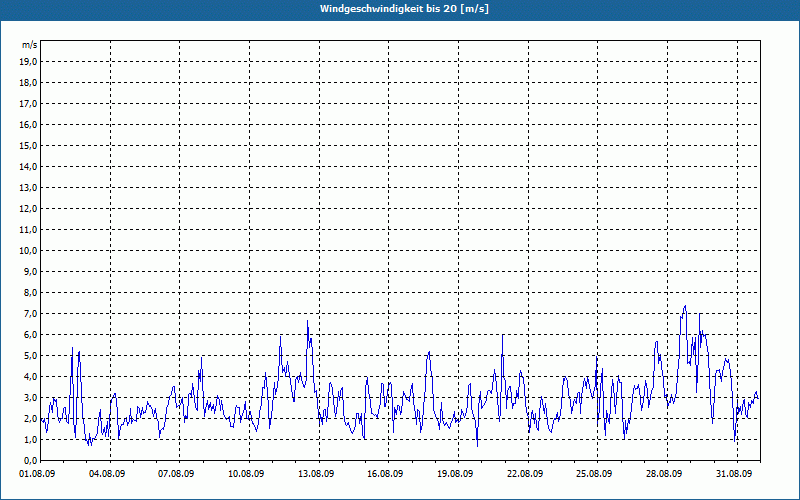Click the 'm/s' unit label

pyautogui.click(x=30, y=45)
